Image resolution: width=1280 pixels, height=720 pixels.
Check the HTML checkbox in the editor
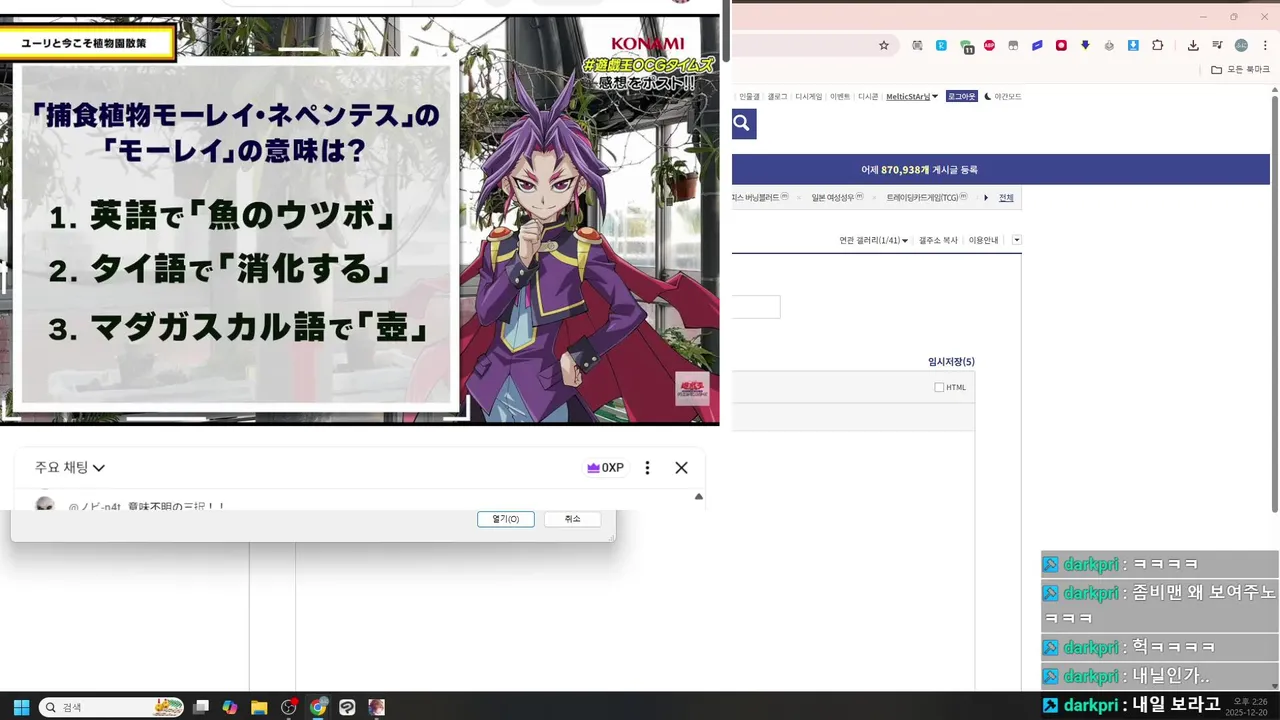pyautogui.click(x=939, y=387)
